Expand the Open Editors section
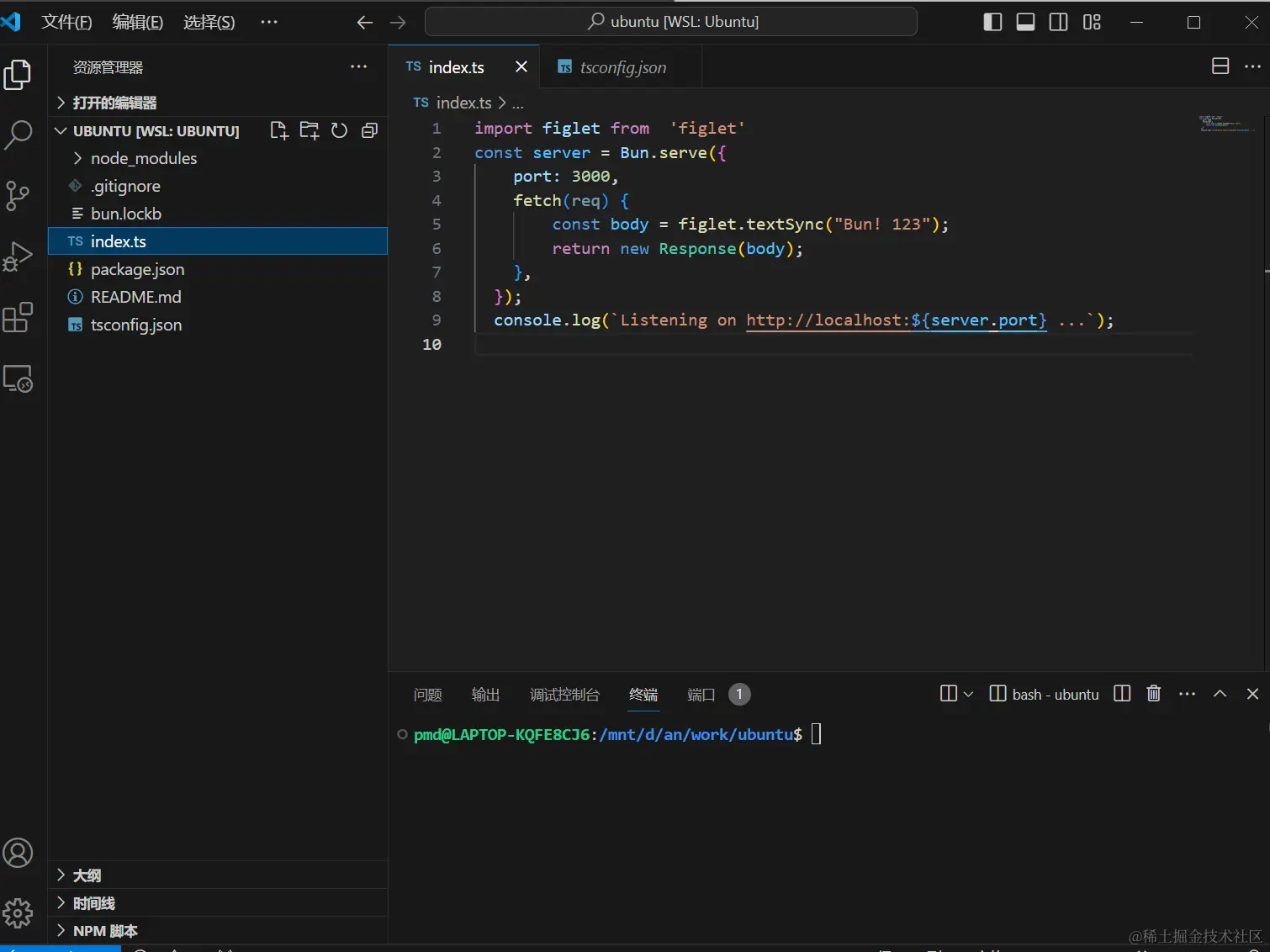Image resolution: width=1270 pixels, height=952 pixels. tap(218, 103)
